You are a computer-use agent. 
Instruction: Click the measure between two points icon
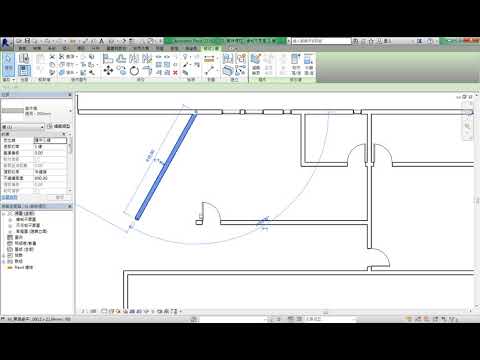(209, 70)
